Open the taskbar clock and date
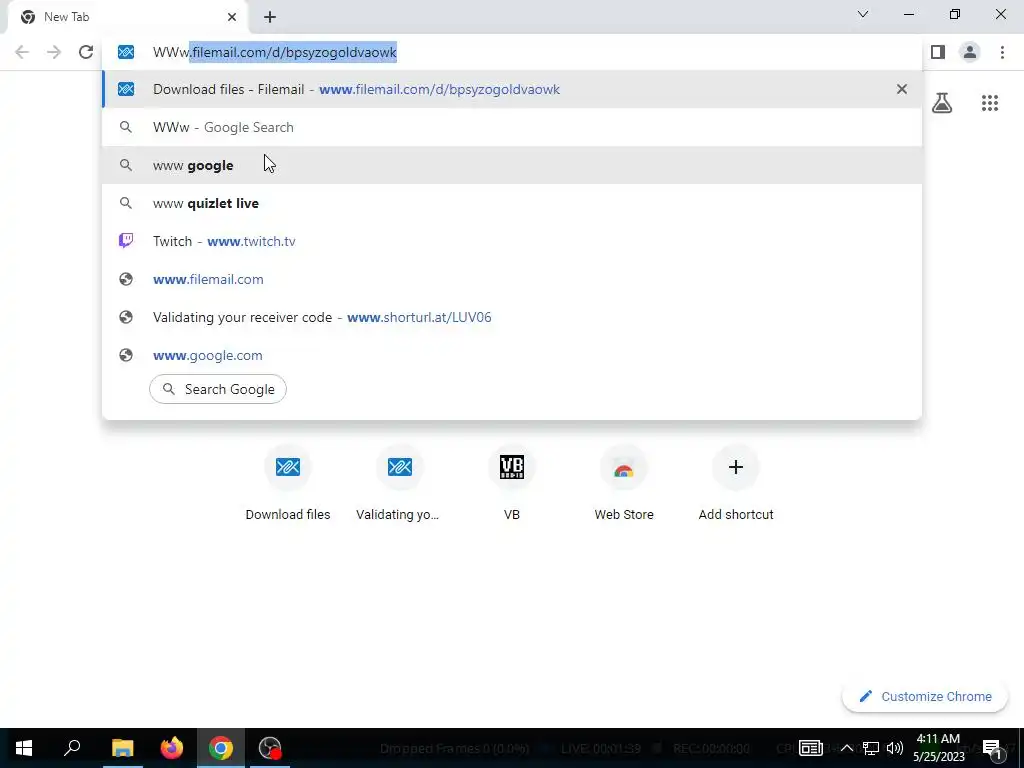The height and width of the screenshot is (768, 1024). pos(938,748)
